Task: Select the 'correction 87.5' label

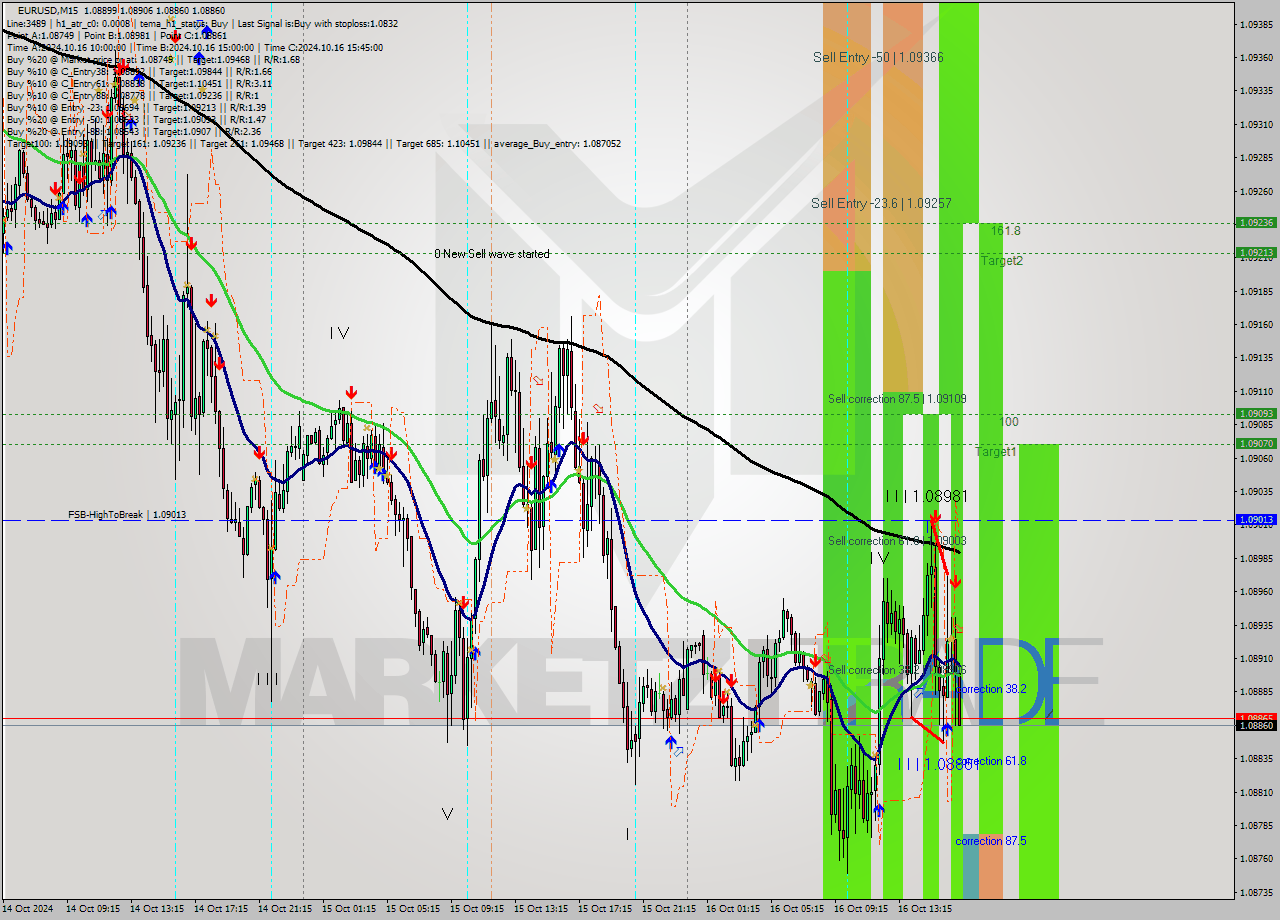Action: point(991,841)
